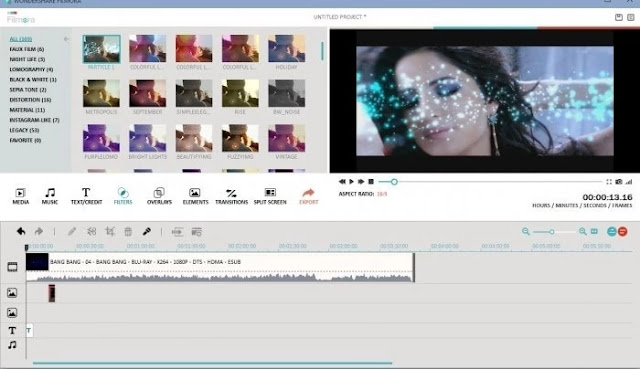Delete clip using trash icon

pos(128,231)
